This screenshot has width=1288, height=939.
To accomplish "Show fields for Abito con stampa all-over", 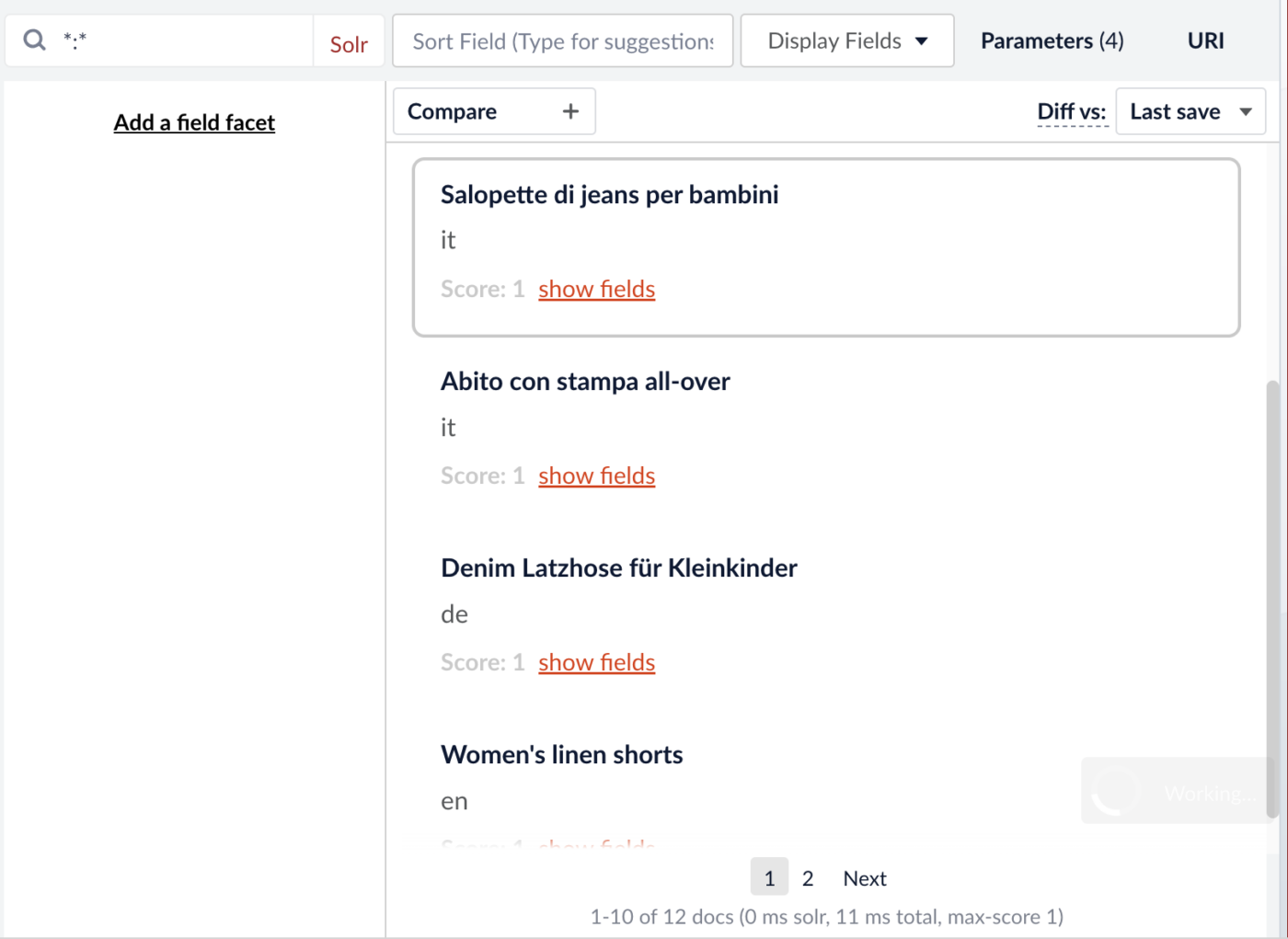I will (x=596, y=476).
